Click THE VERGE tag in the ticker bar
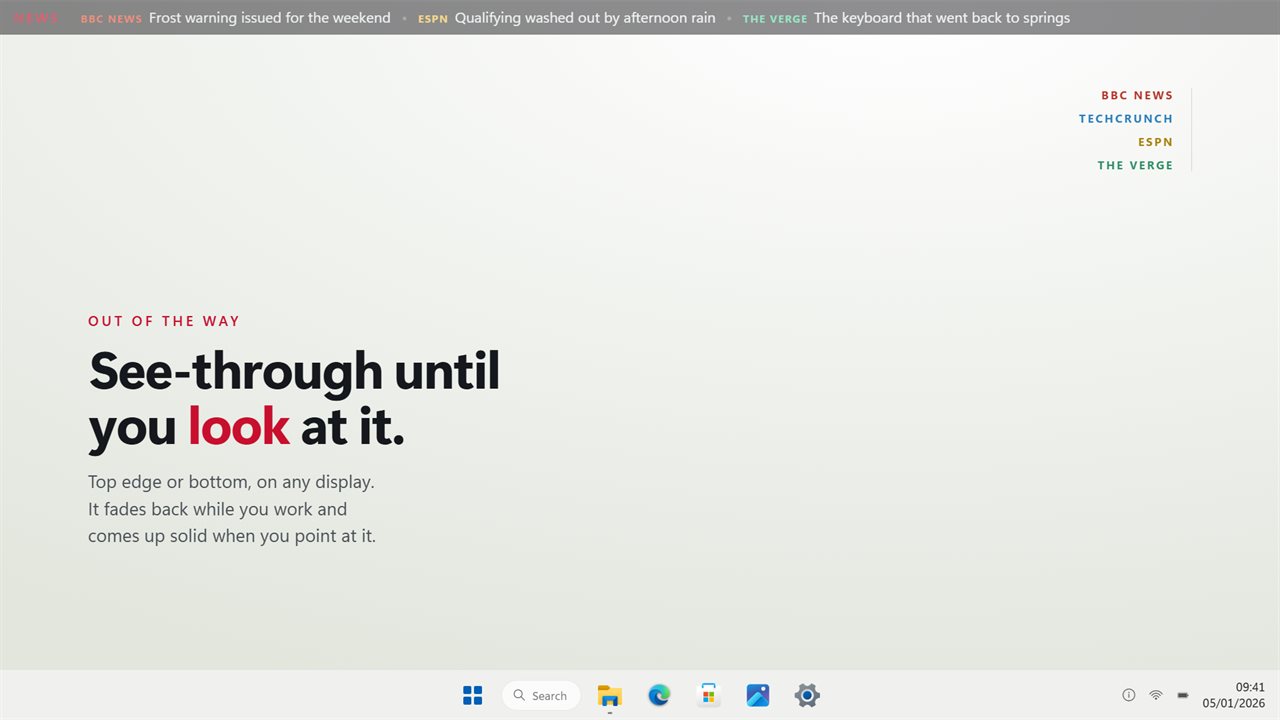Viewport: 1280px width, 720px height. [x=775, y=19]
